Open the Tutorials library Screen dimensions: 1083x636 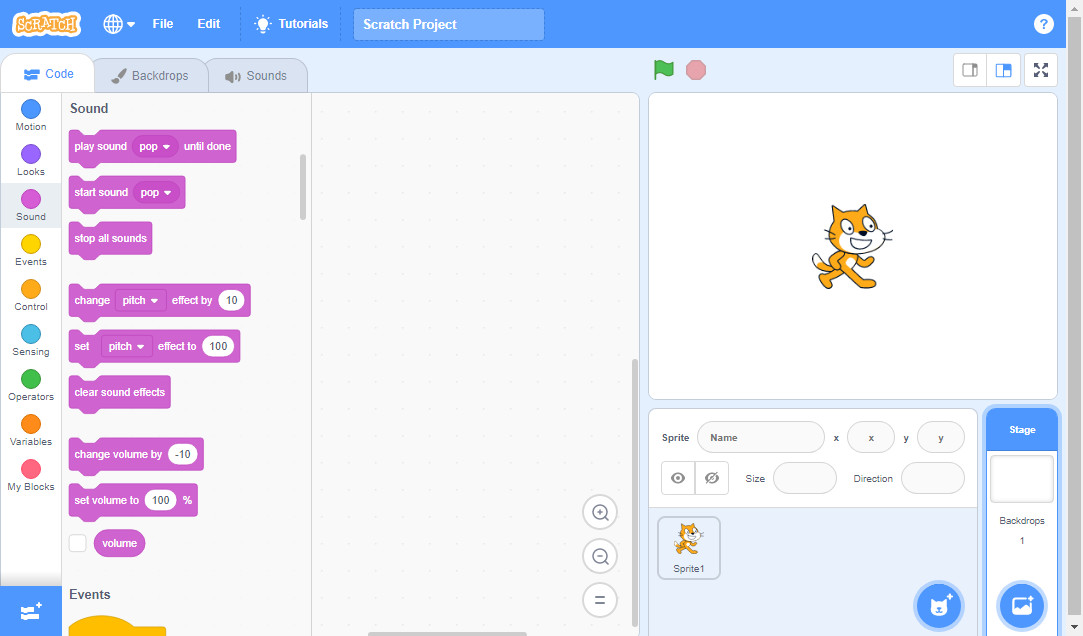(x=291, y=23)
